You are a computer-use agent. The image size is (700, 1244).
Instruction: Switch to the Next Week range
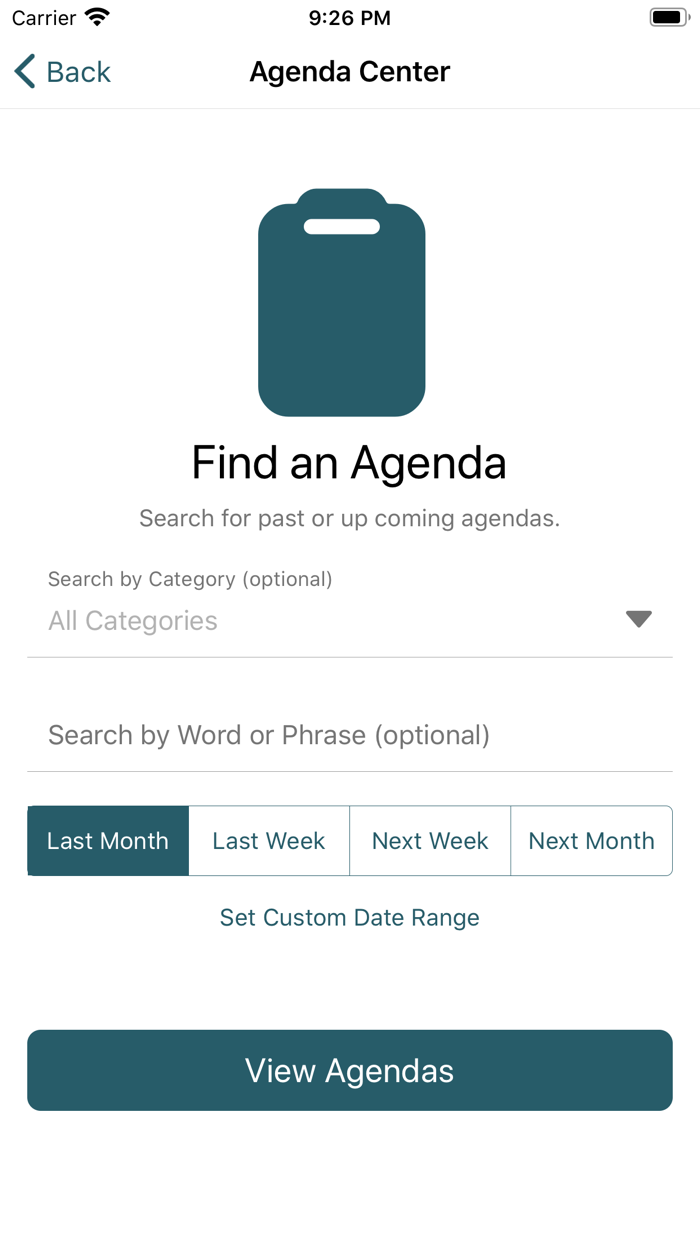tap(430, 841)
